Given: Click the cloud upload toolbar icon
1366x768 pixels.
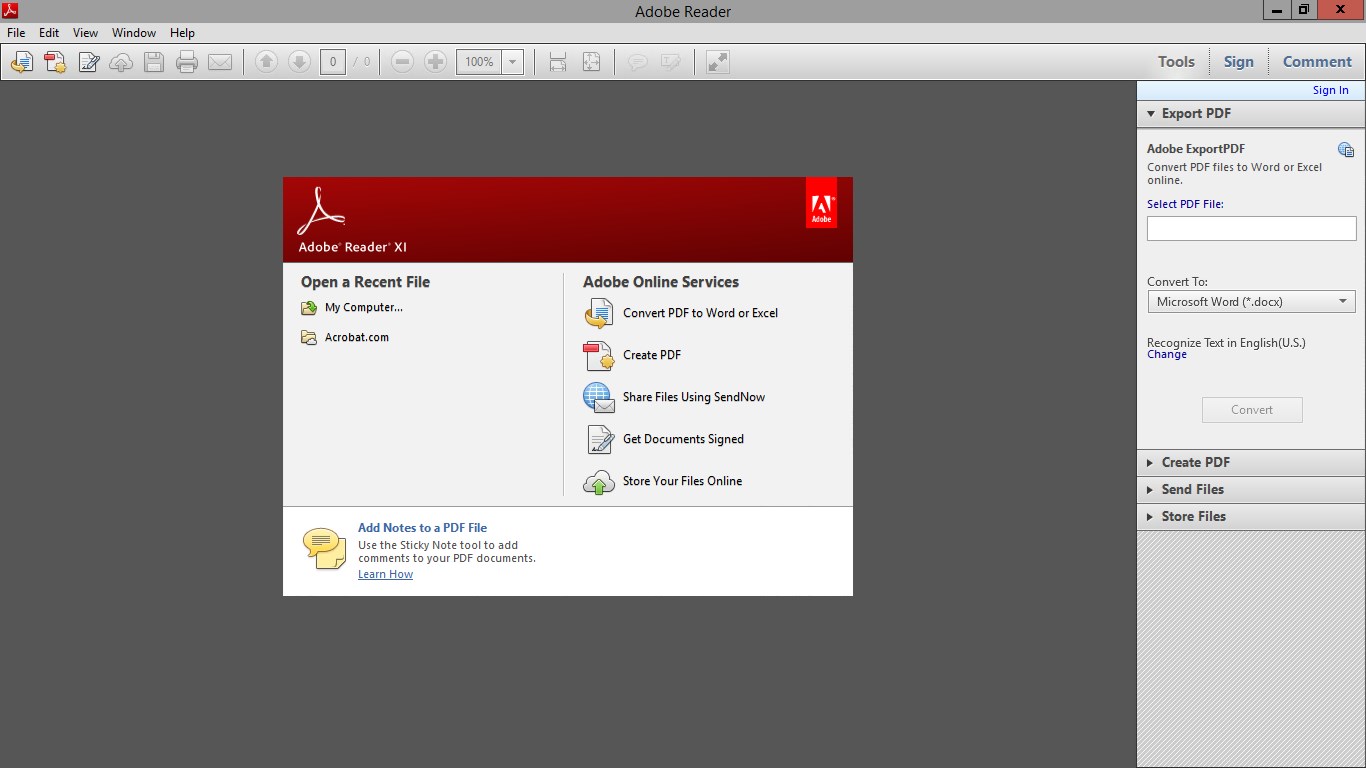Looking at the screenshot, I should click(121, 62).
